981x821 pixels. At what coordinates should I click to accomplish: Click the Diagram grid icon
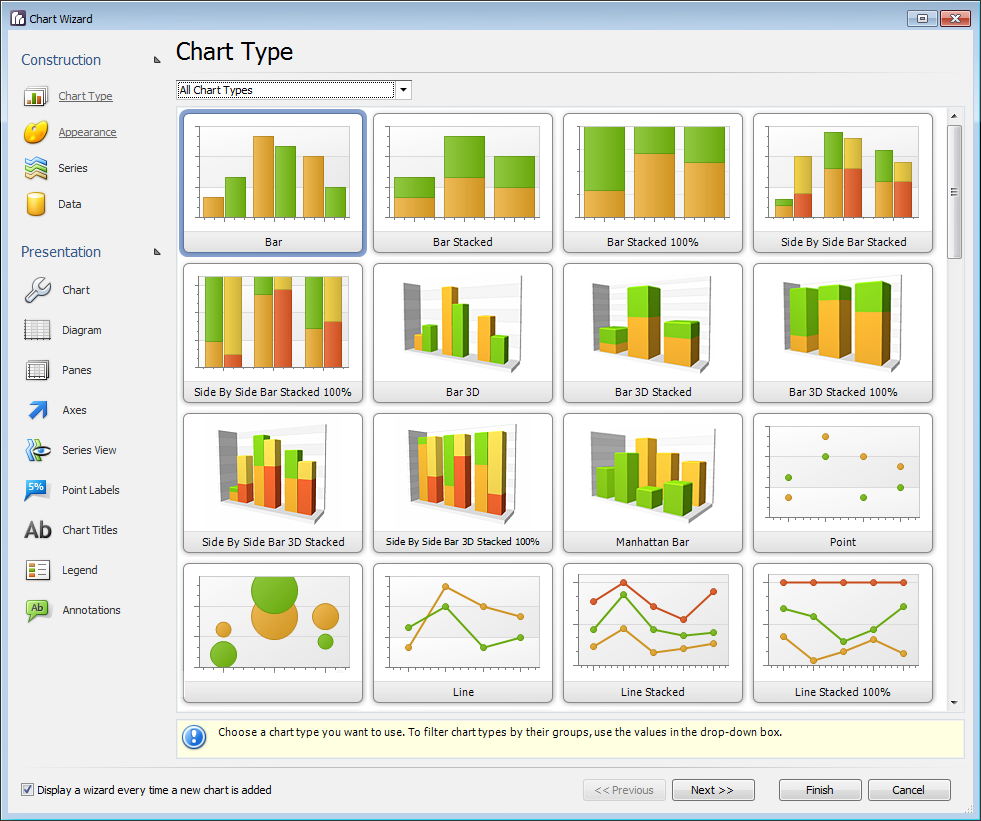[38, 330]
